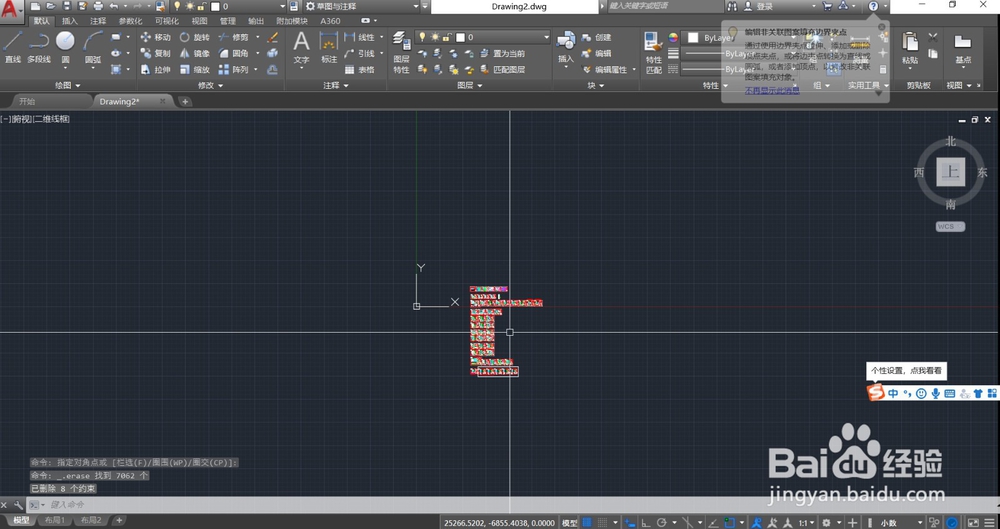The image size is (1000, 529).
Task: Select the Polyline (多段线) tool
Action: click(39, 48)
